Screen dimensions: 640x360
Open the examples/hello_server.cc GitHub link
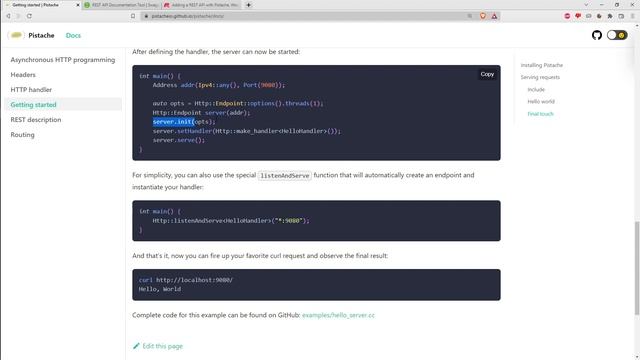coord(338,315)
